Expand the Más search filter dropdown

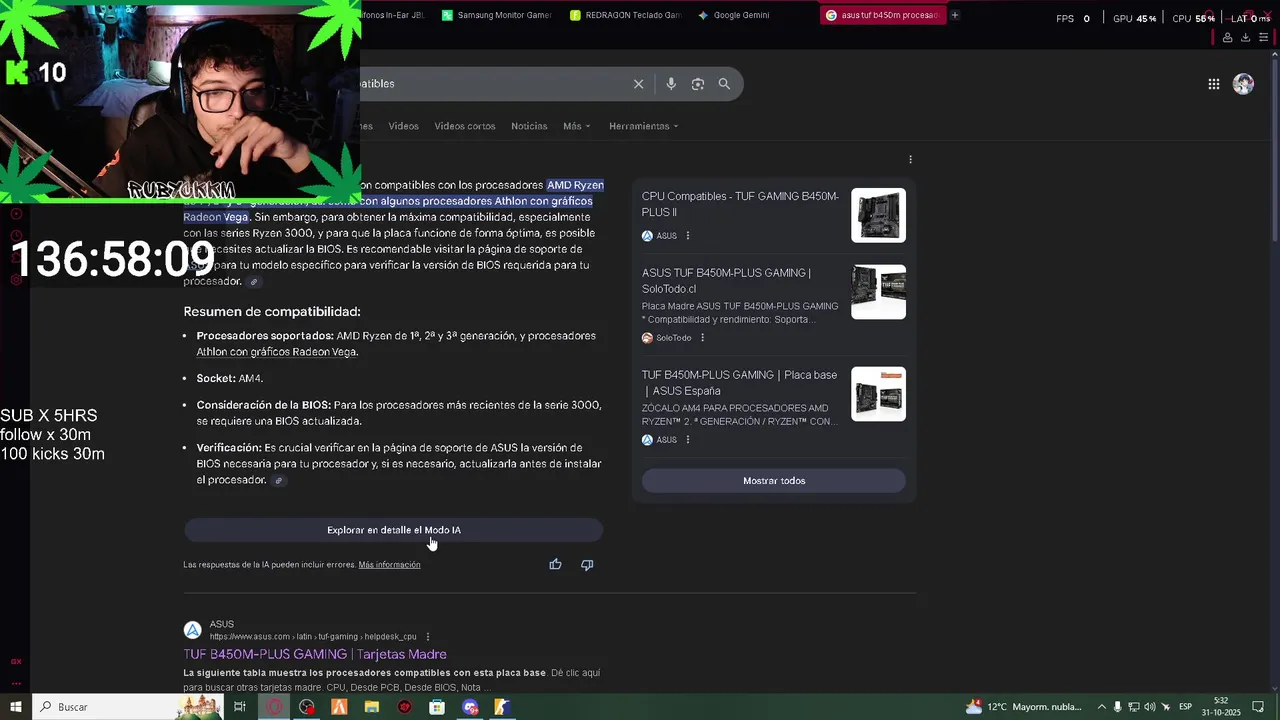click(577, 126)
